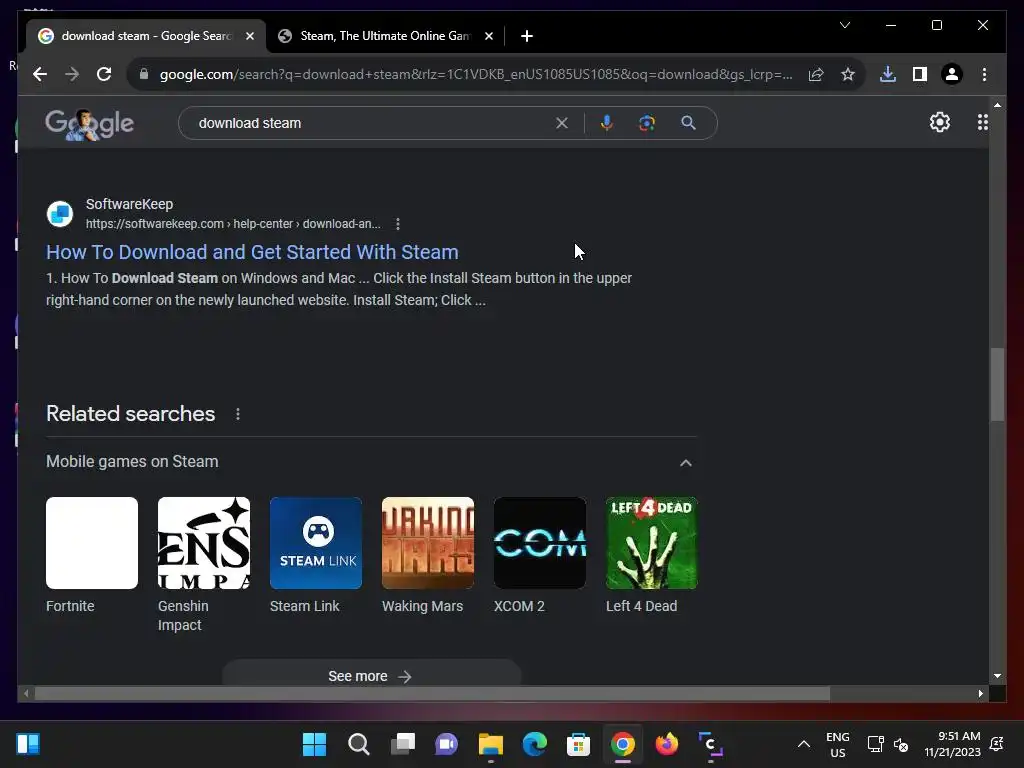Click the forward navigation arrow
The width and height of the screenshot is (1024, 768).
pyautogui.click(x=72, y=74)
